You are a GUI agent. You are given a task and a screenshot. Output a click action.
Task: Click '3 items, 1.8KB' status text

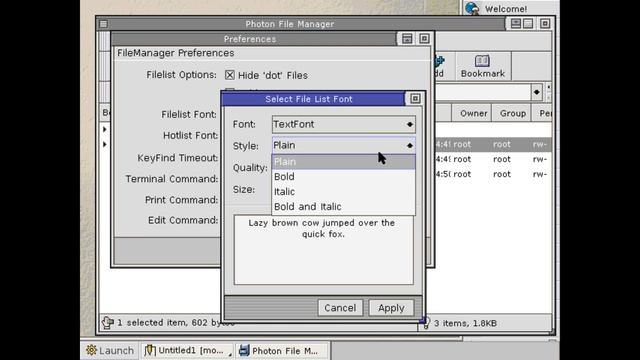click(x=465, y=323)
